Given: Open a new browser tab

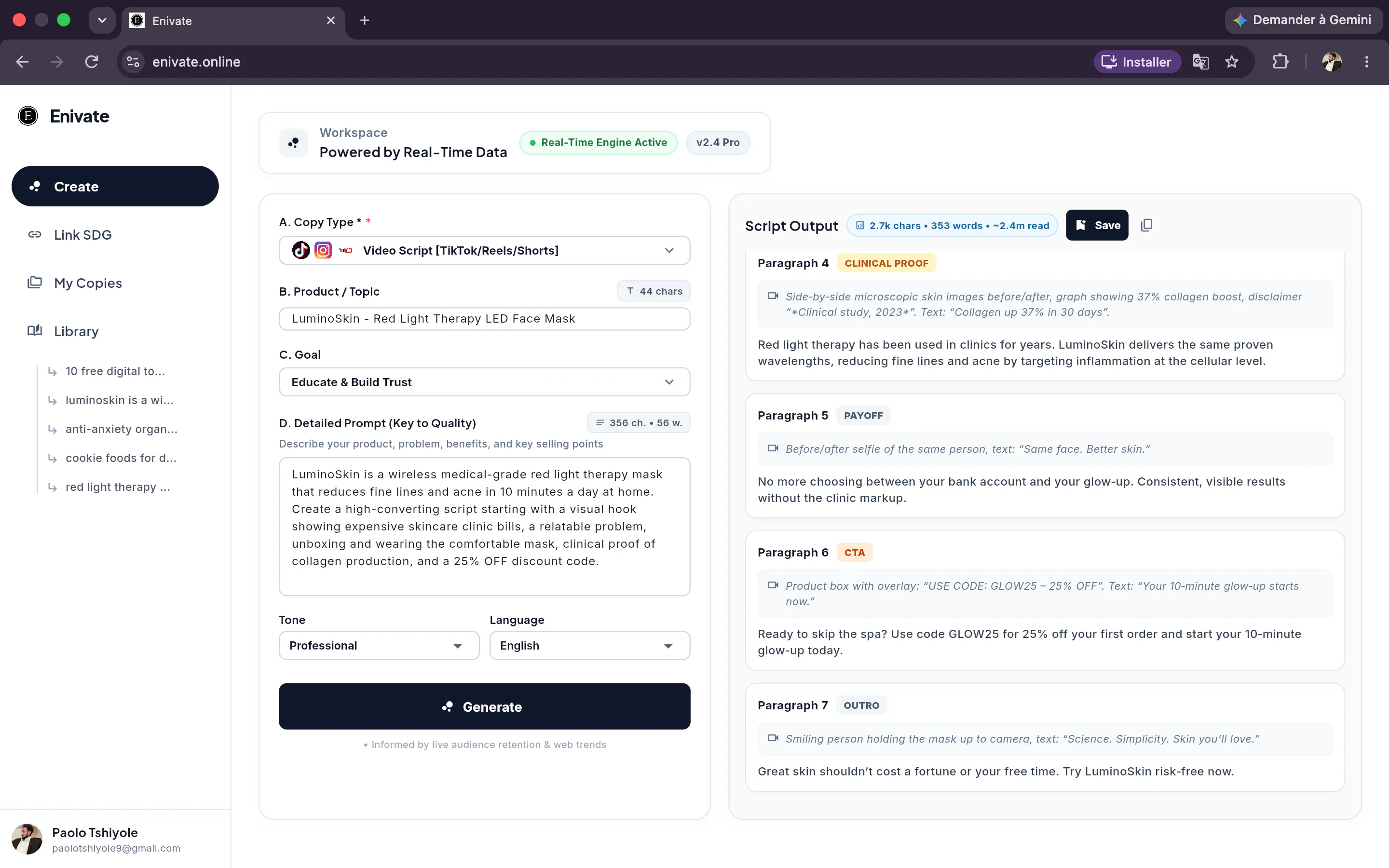Looking at the screenshot, I should (x=365, y=21).
